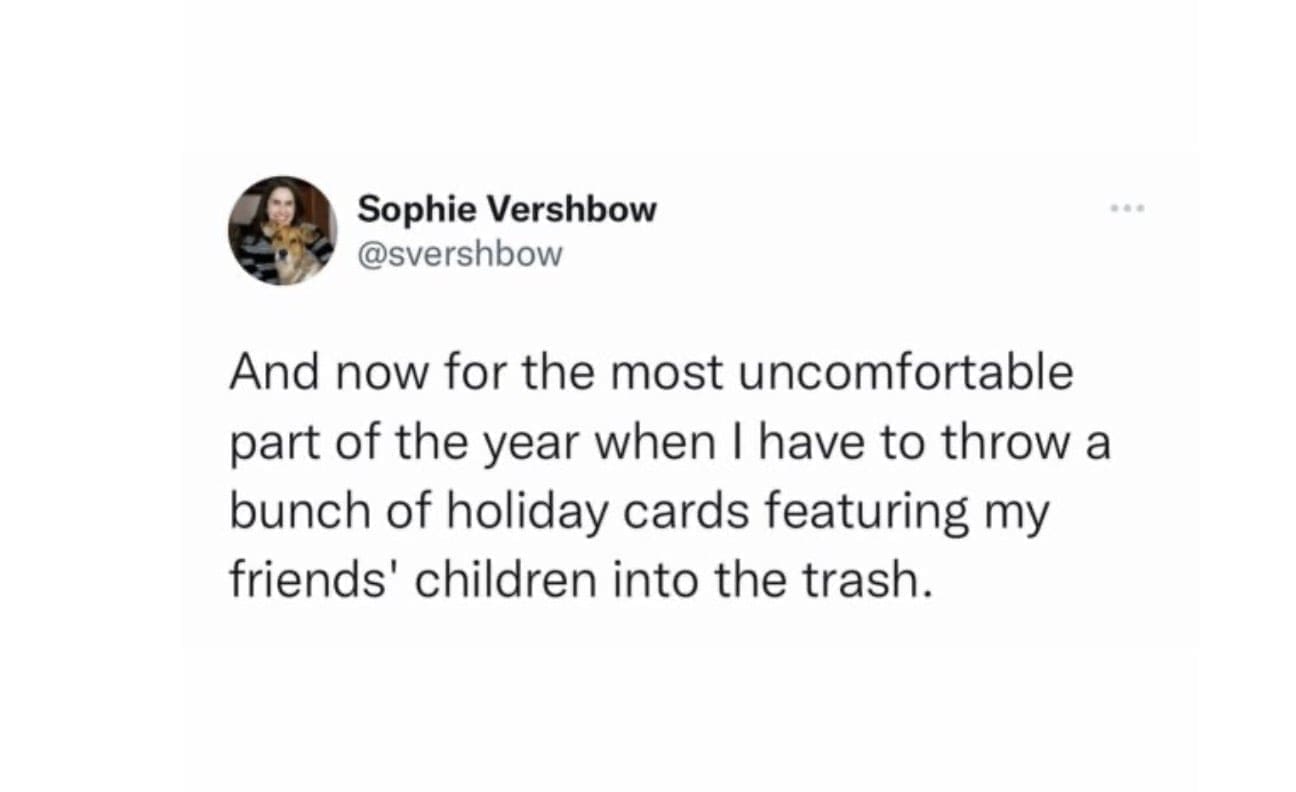Click Sophie Vershbow's profile picture

coord(283,231)
